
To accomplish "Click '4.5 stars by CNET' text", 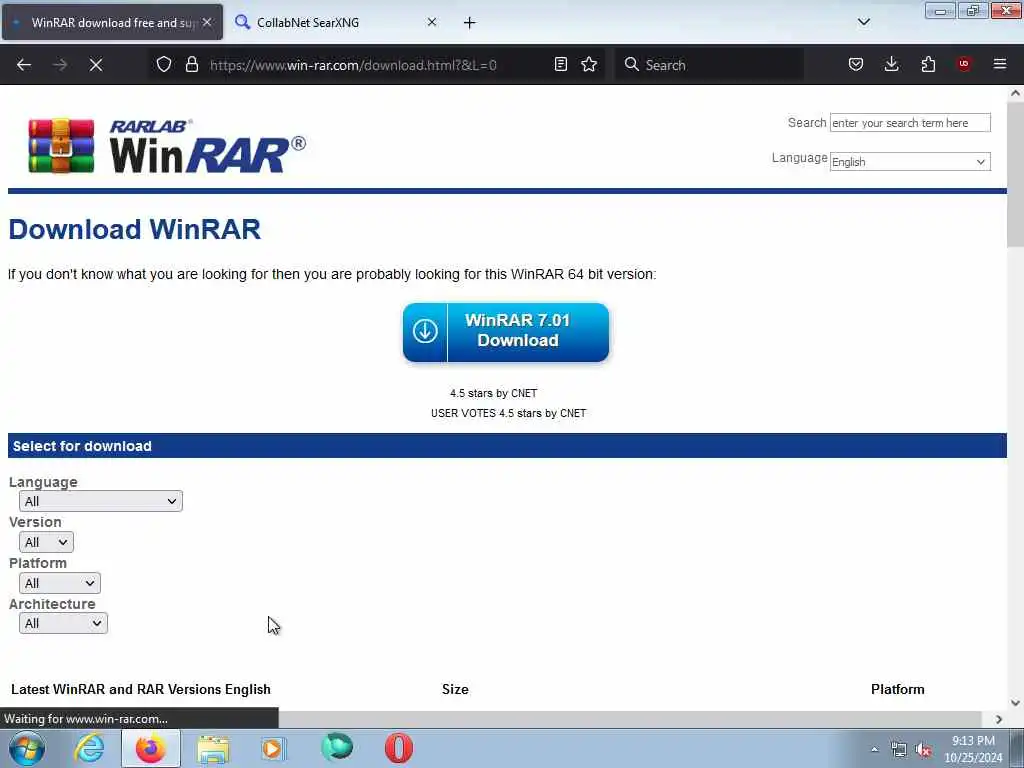I will pyautogui.click(x=494, y=393).
